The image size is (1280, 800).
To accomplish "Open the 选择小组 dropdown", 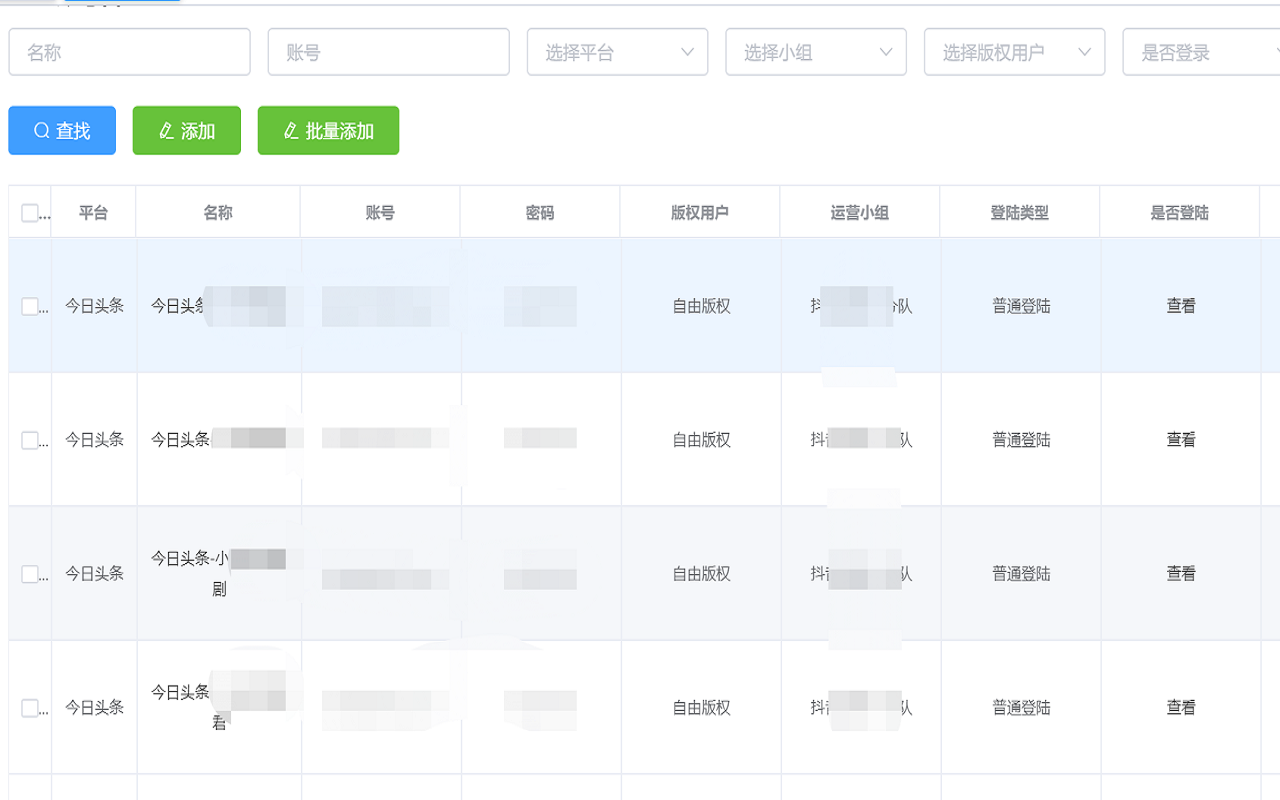I will (x=816, y=52).
